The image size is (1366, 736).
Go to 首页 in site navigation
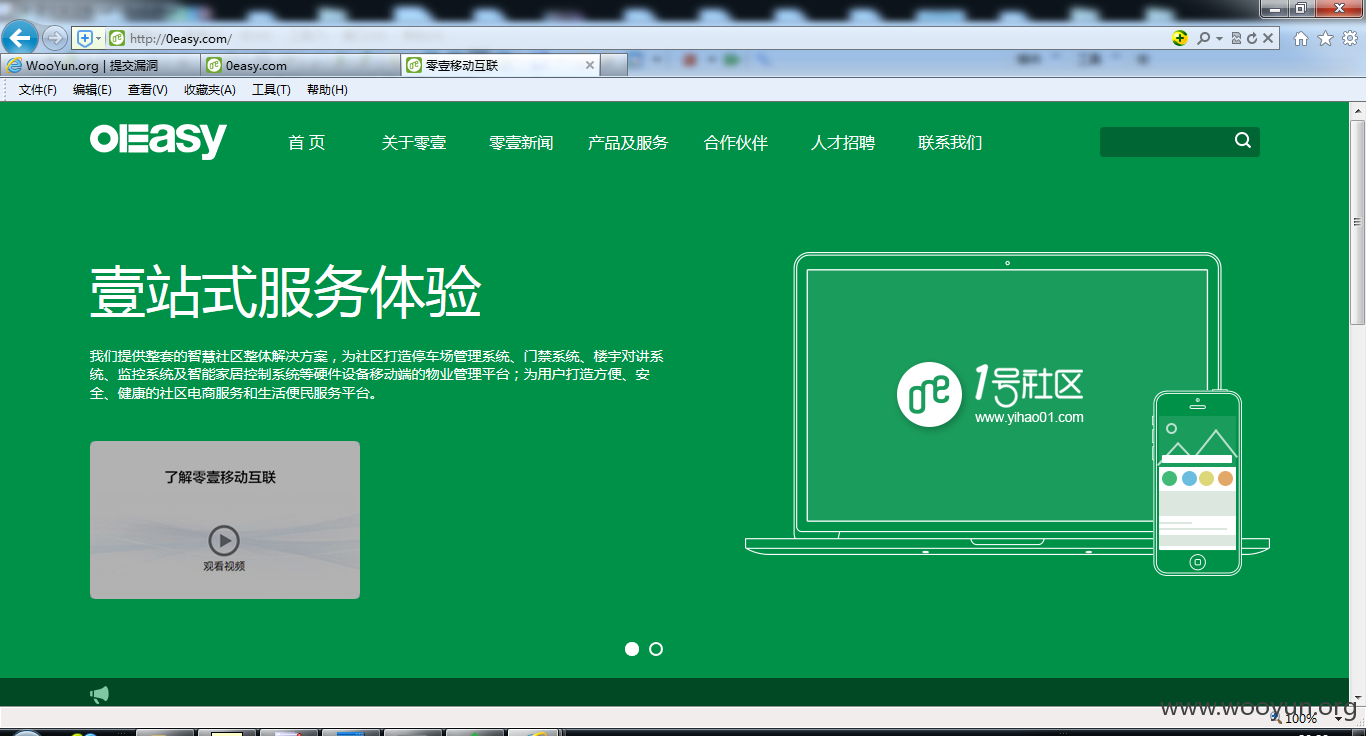click(x=306, y=143)
